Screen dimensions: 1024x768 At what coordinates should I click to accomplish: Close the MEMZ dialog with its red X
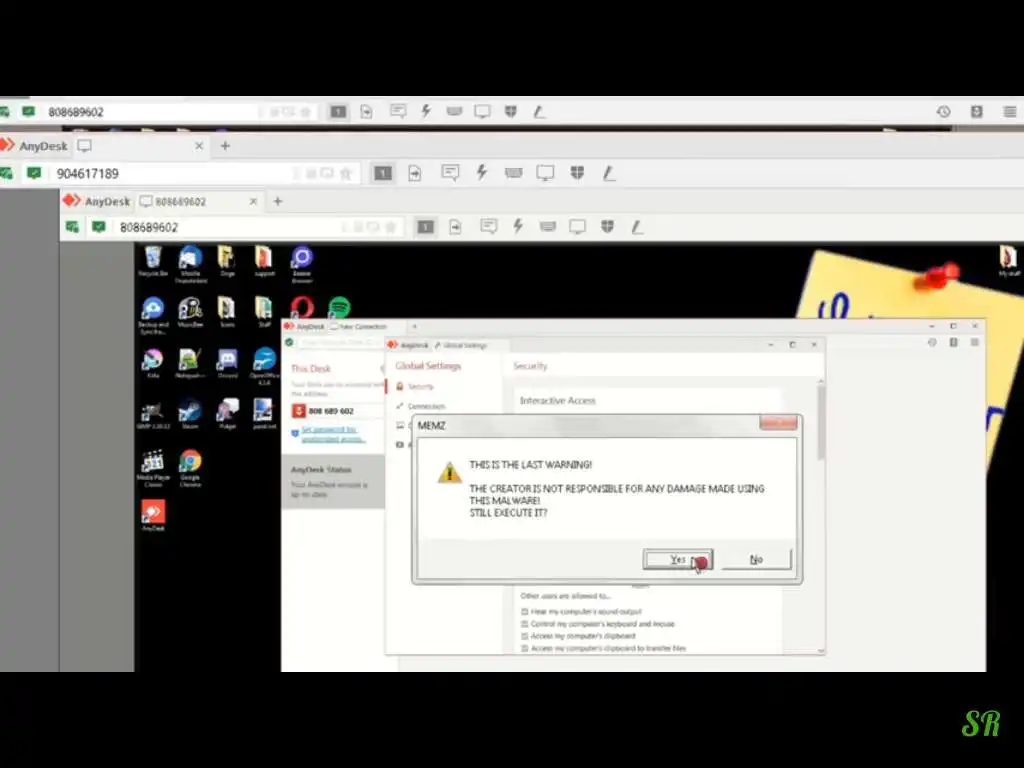click(x=778, y=423)
